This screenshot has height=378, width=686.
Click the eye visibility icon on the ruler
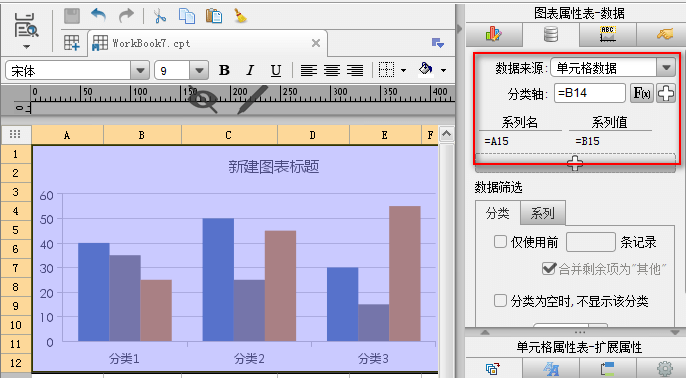[x=203, y=99]
